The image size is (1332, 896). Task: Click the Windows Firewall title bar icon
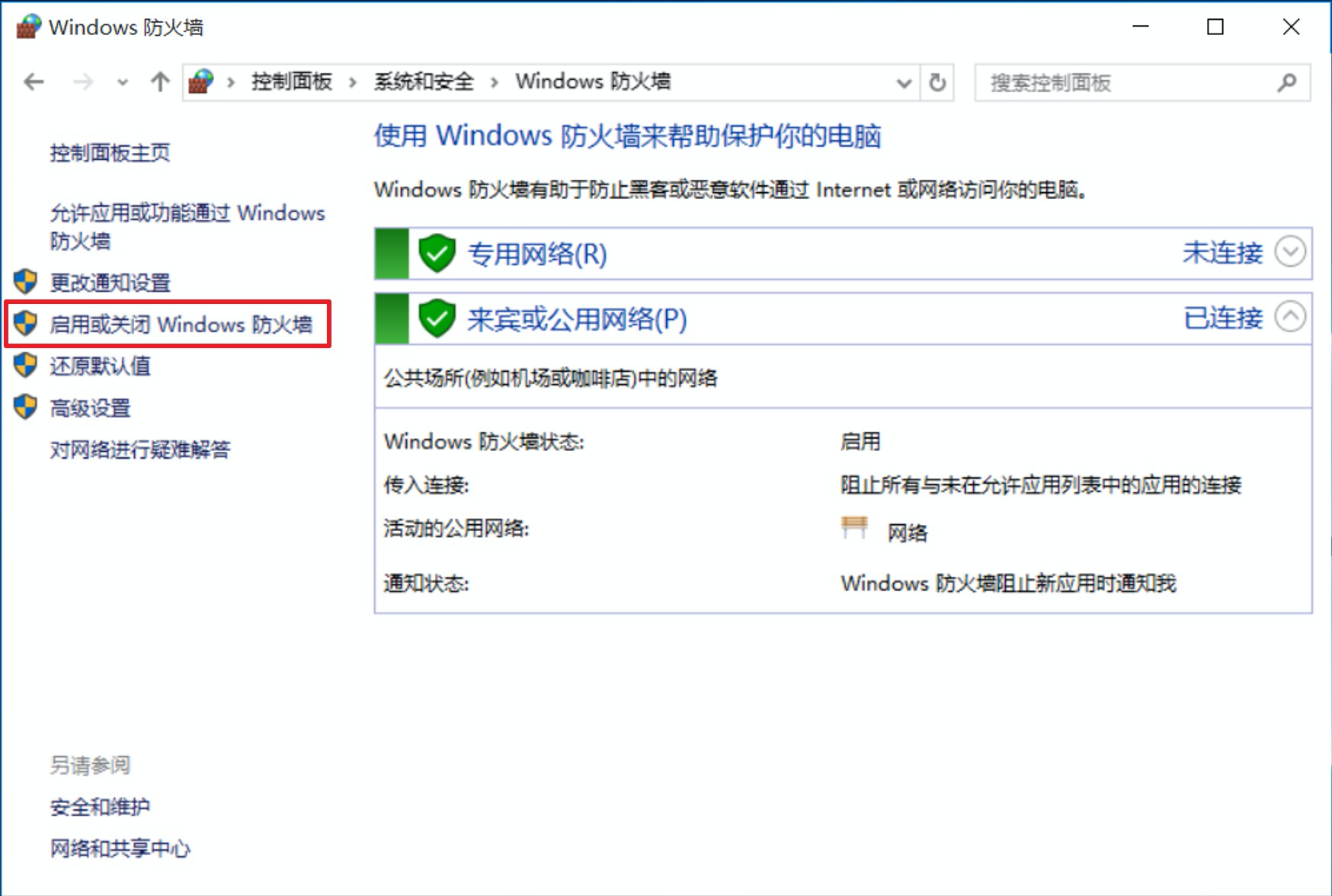point(28,27)
